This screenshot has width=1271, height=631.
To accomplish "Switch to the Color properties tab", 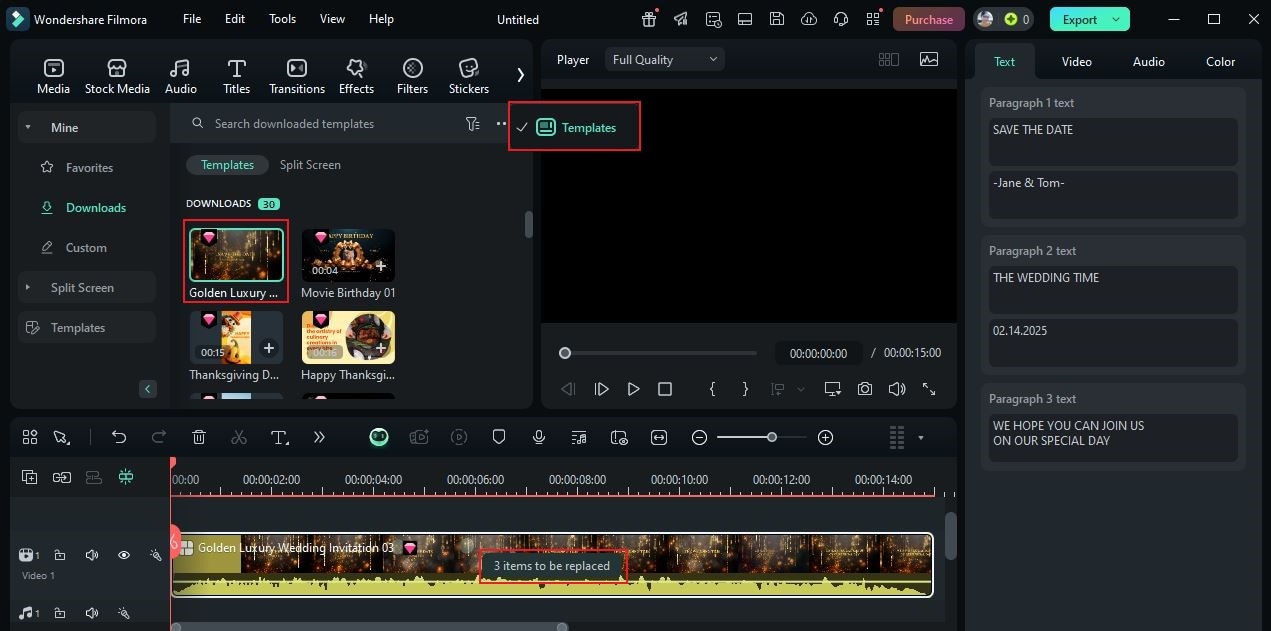I will [x=1220, y=61].
